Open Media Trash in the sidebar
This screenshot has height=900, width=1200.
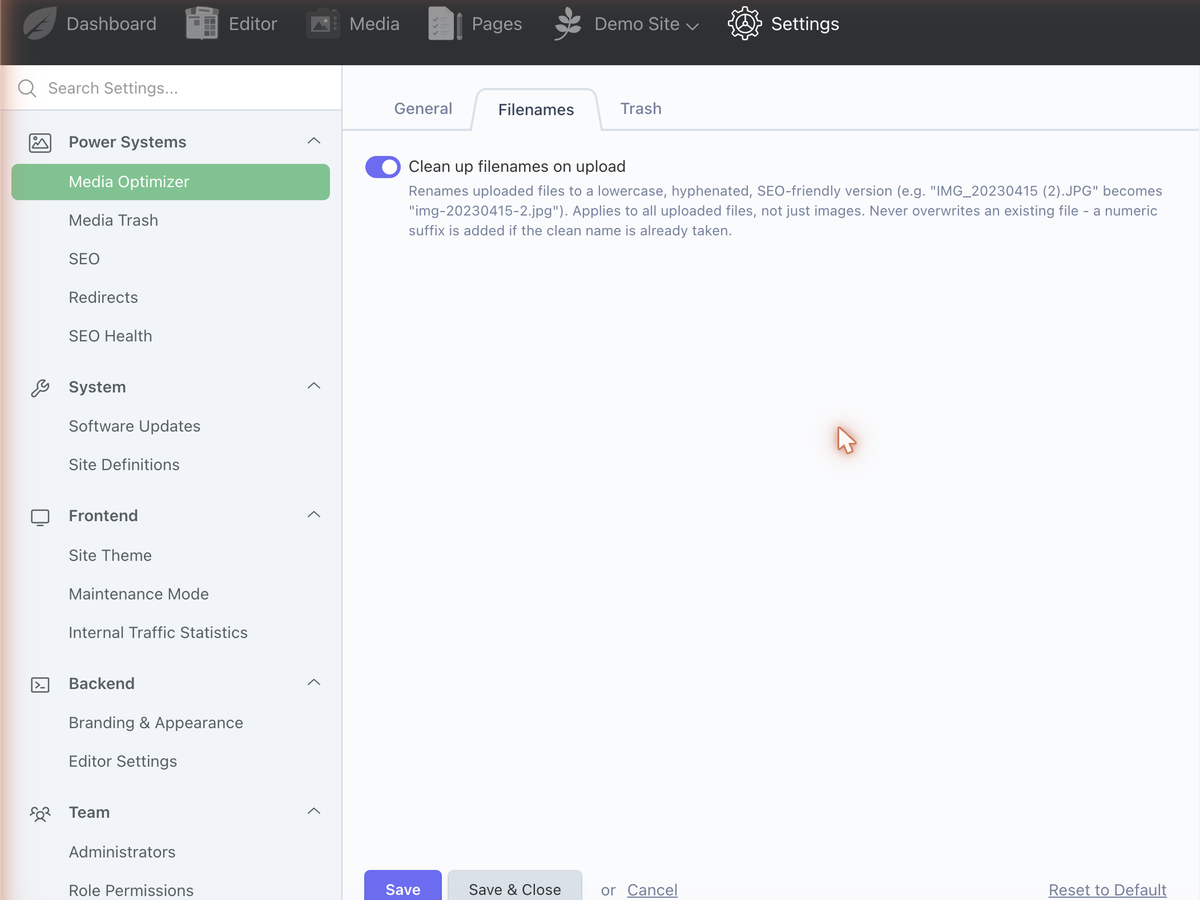113,220
